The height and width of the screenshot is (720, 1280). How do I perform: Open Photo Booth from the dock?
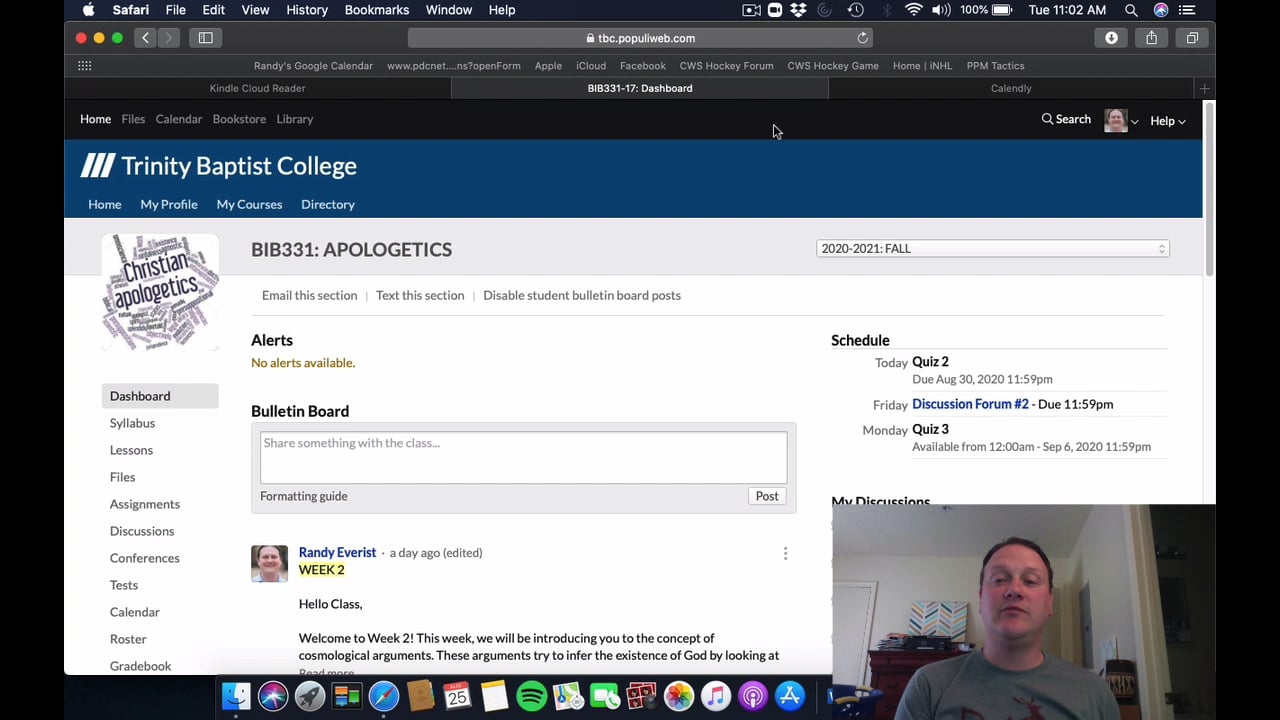coord(642,695)
